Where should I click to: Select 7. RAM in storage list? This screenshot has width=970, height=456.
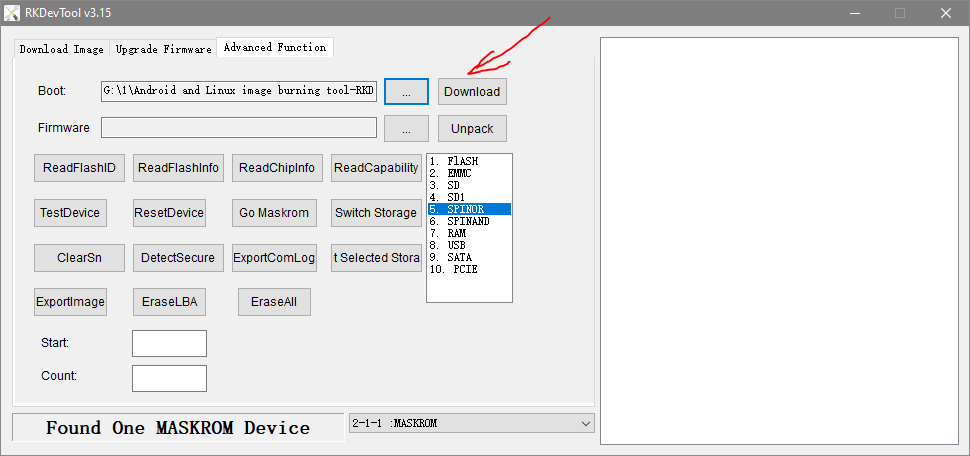(x=469, y=233)
